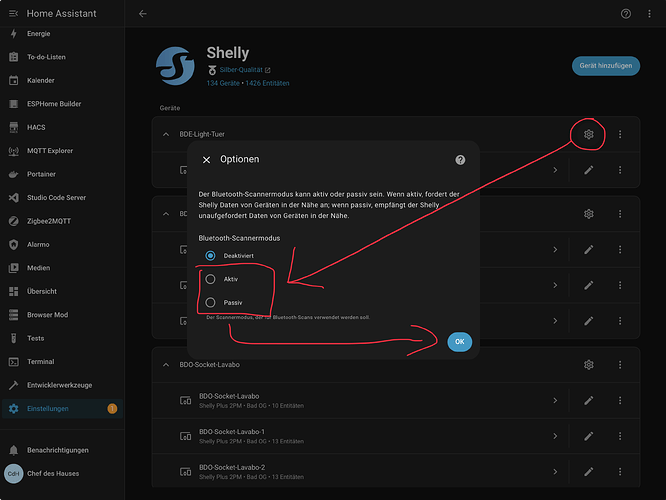Edit the BDO-Socket-Lavabo 10 Entitäten device

coord(588,401)
